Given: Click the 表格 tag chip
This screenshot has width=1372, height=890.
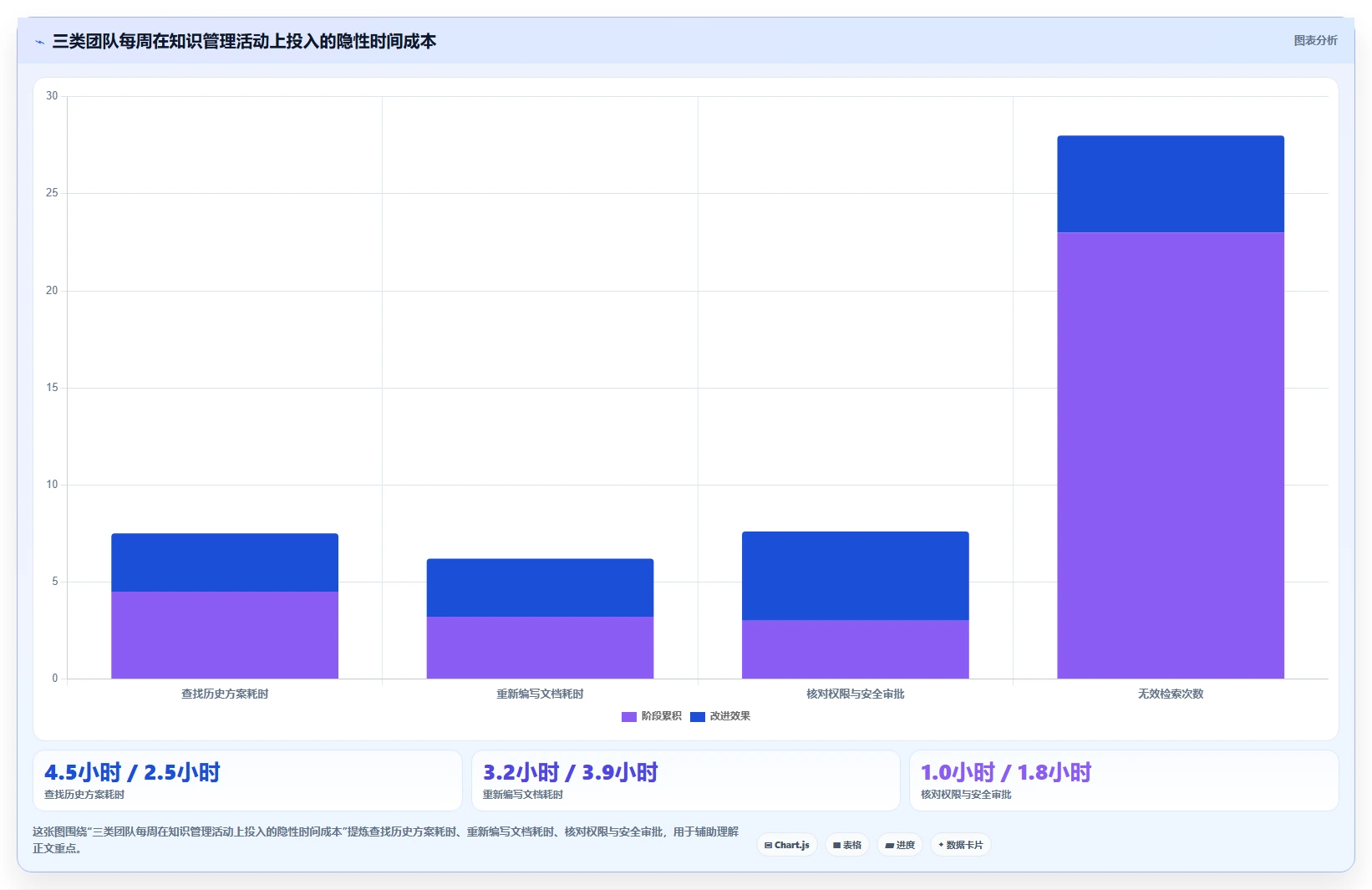Looking at the screenshot, I should 847,845.
